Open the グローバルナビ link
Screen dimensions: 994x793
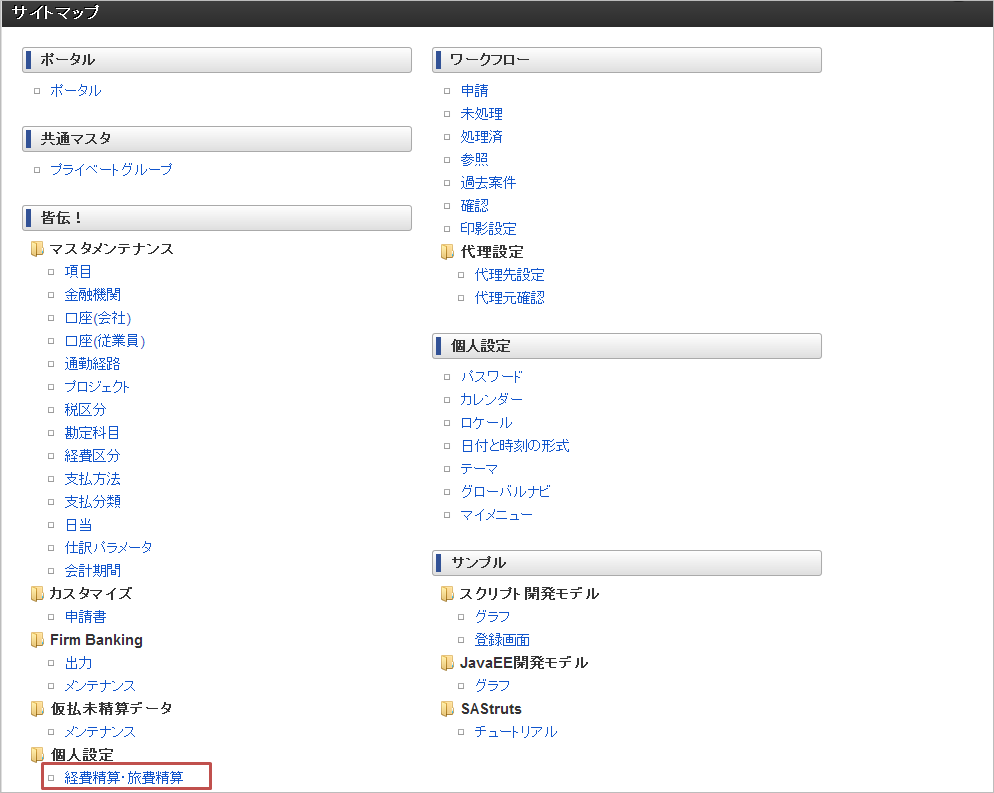505,492
